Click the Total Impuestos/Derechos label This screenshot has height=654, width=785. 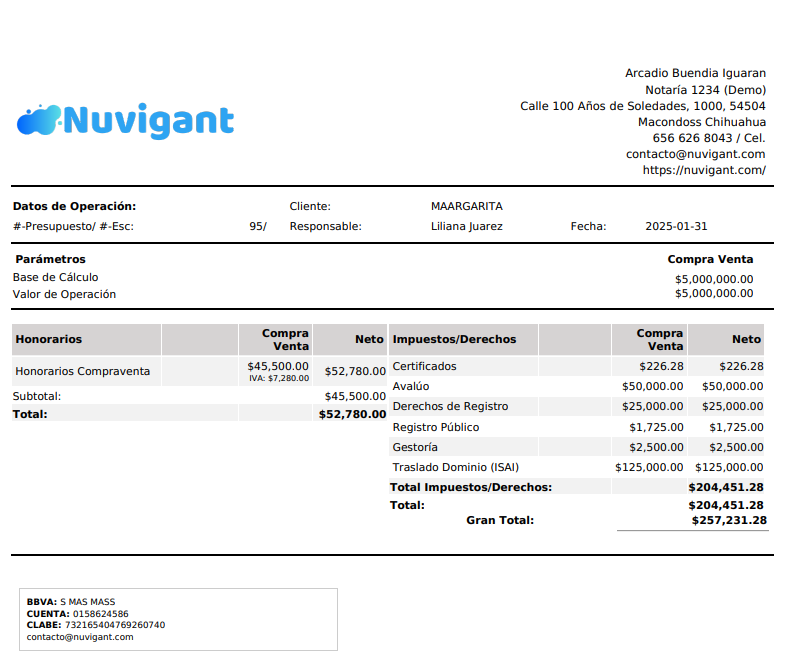471,487
